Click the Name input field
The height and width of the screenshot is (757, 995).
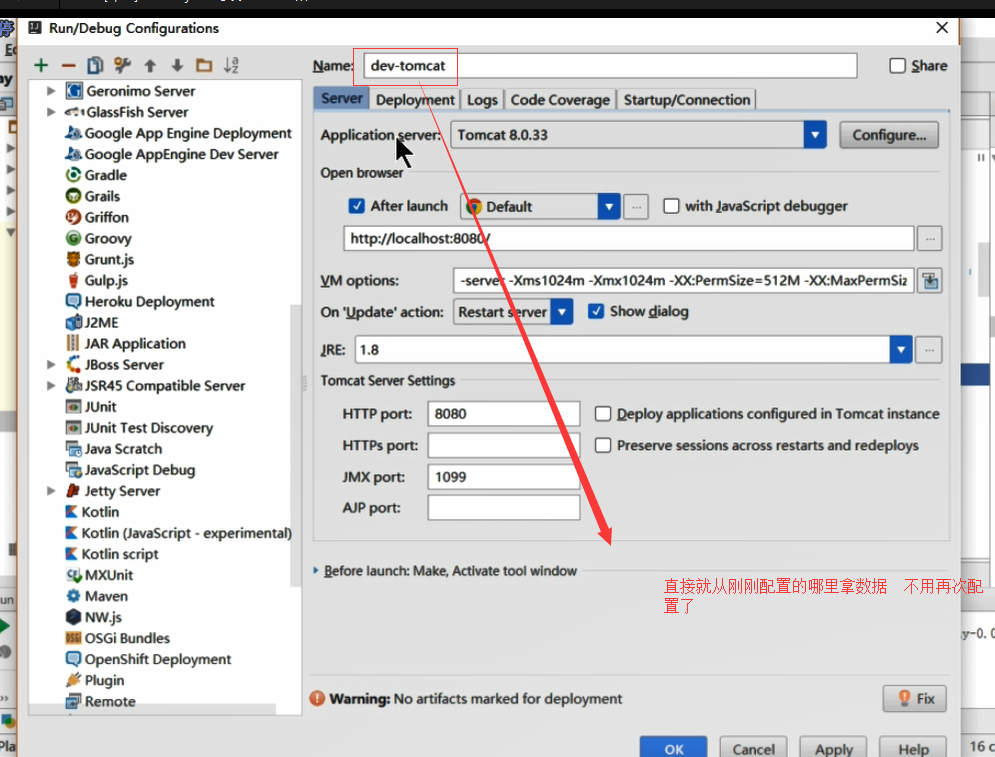(610, 65)
